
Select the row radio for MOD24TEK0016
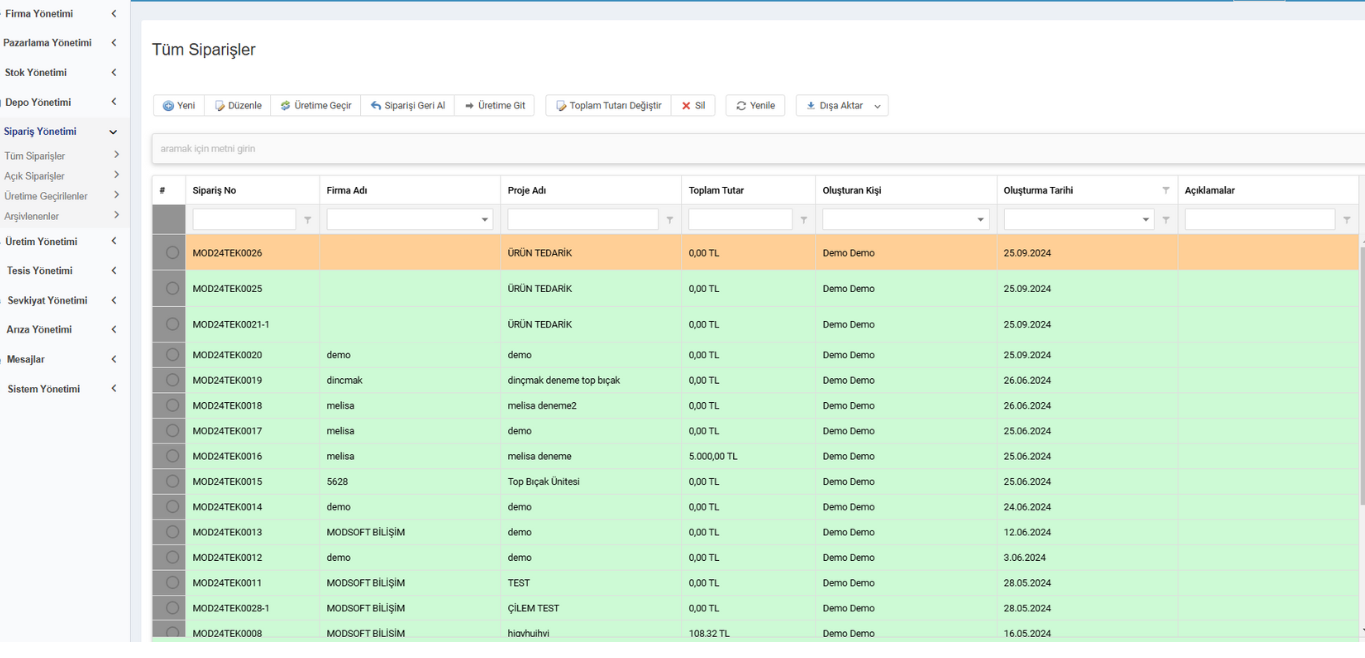[172, 456]
